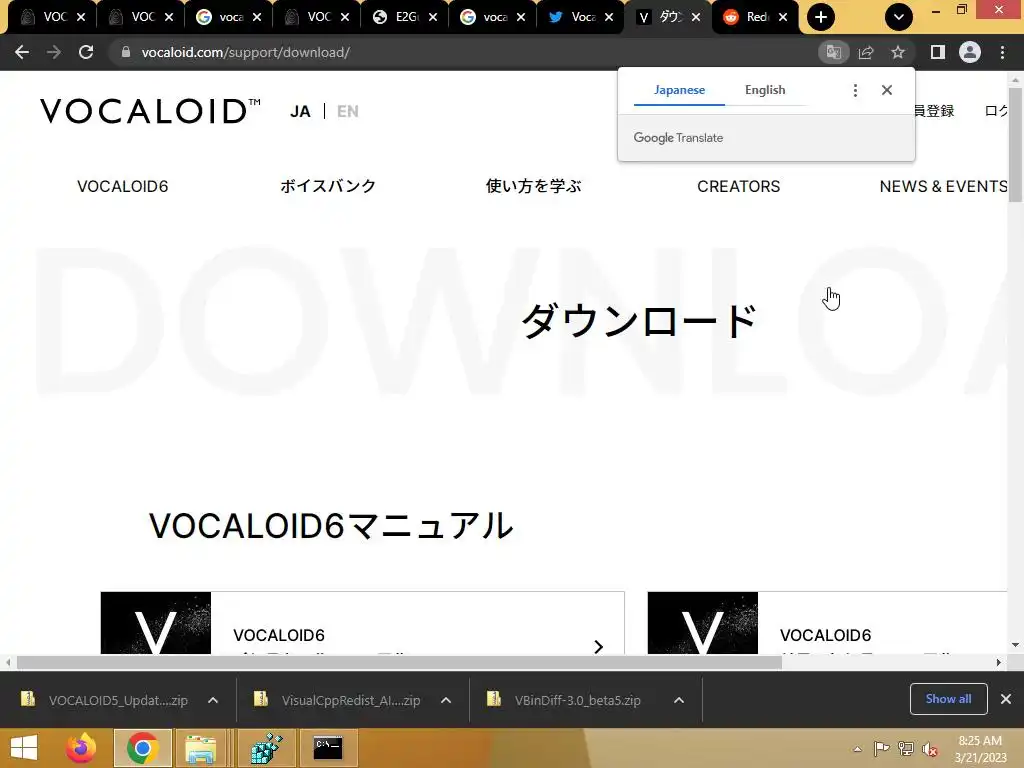The image size is (1024, 768).
Task: Click the vertical scrollbar thumb
Action: [x=1015, y=144]
